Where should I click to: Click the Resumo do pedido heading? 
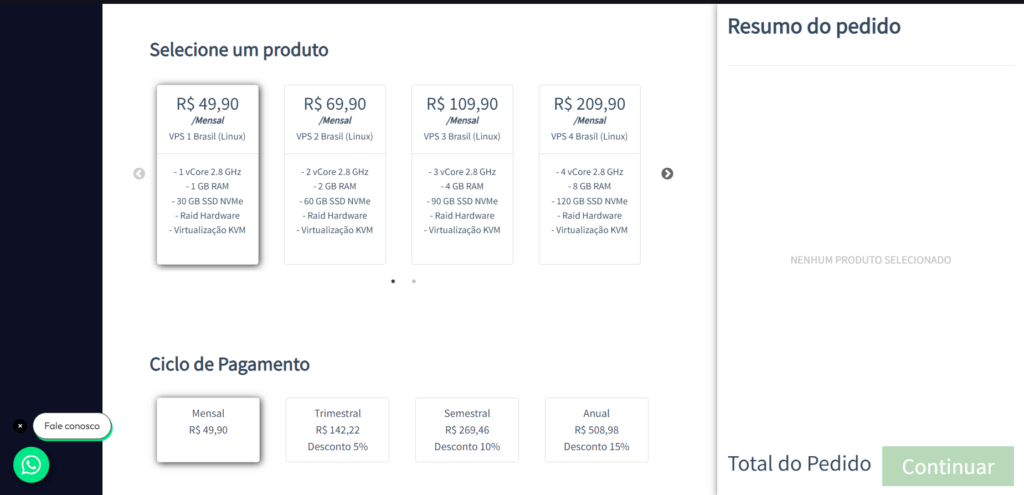814,26
